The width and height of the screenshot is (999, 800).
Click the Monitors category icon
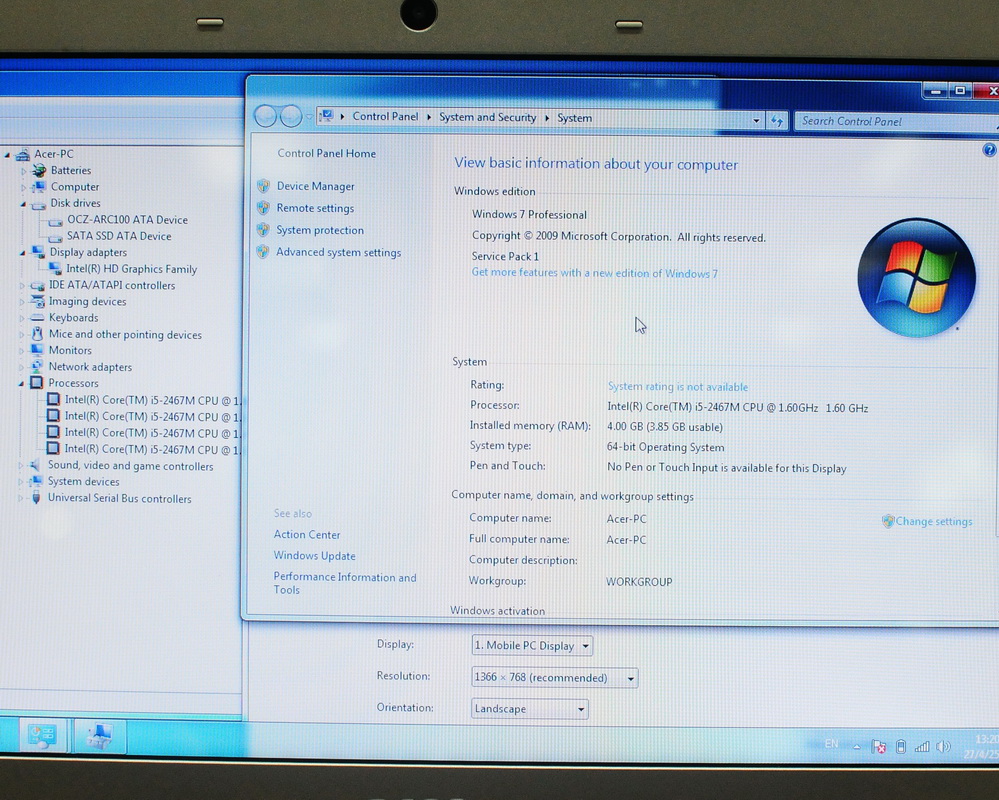pos(38,350)
